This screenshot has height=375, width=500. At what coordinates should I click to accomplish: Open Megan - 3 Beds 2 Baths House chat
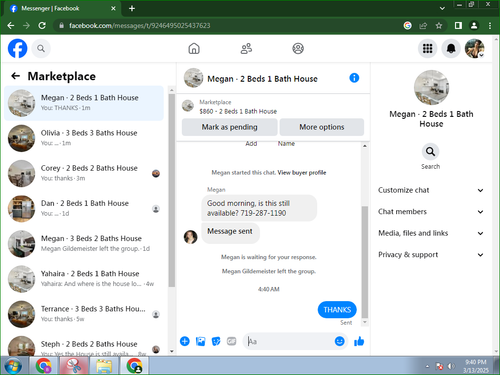coord(84,244)
